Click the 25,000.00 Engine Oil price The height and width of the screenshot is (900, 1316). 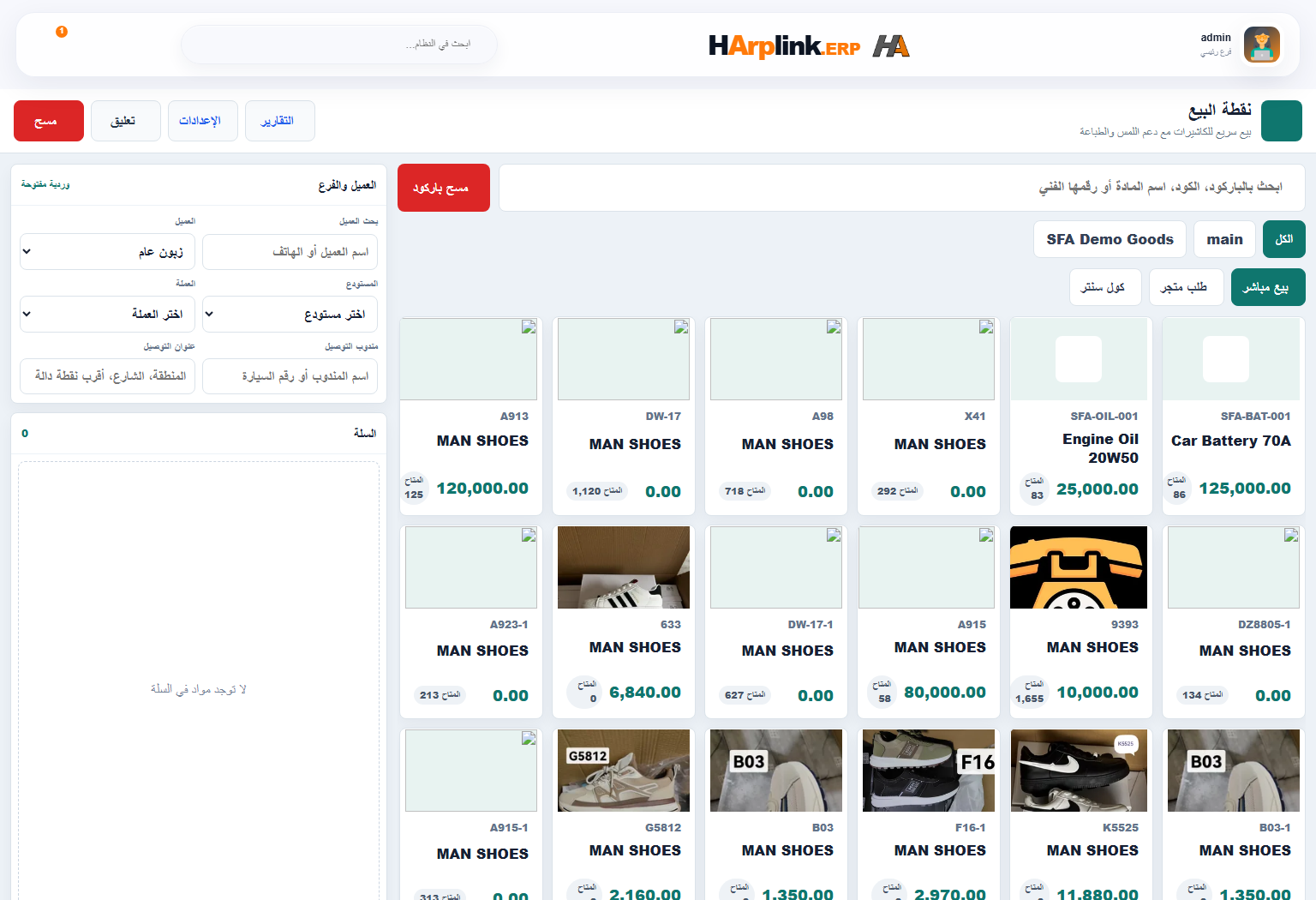(1098, 489)
